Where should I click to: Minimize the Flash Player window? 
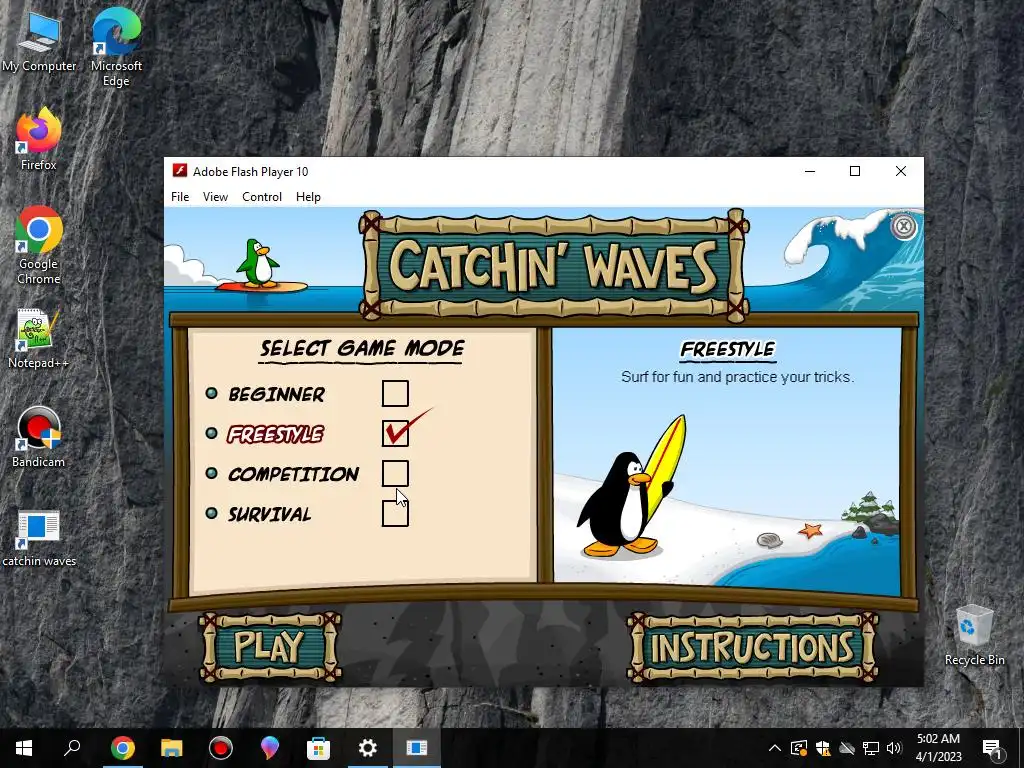810,171
